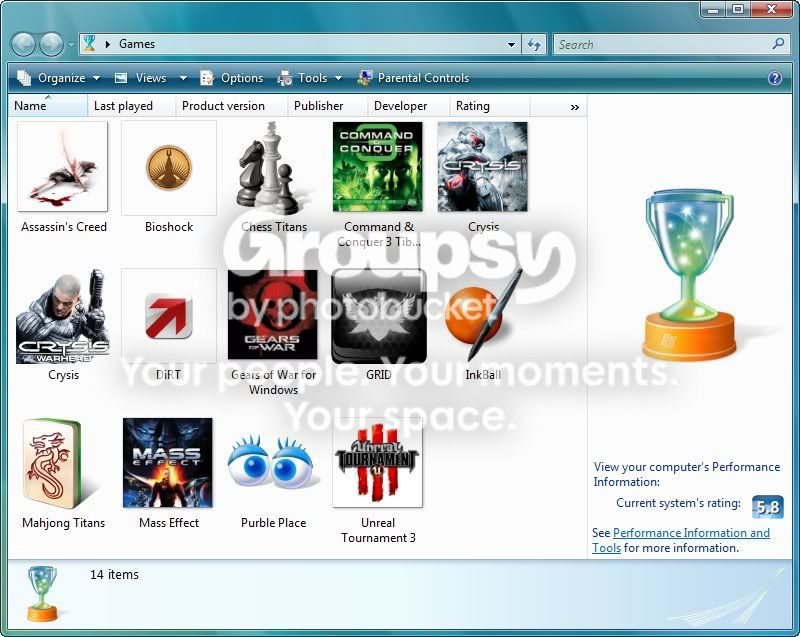Sort by Last played column
Screen dimensions: 800x637
pyautogui.click(x=132, y=106)
